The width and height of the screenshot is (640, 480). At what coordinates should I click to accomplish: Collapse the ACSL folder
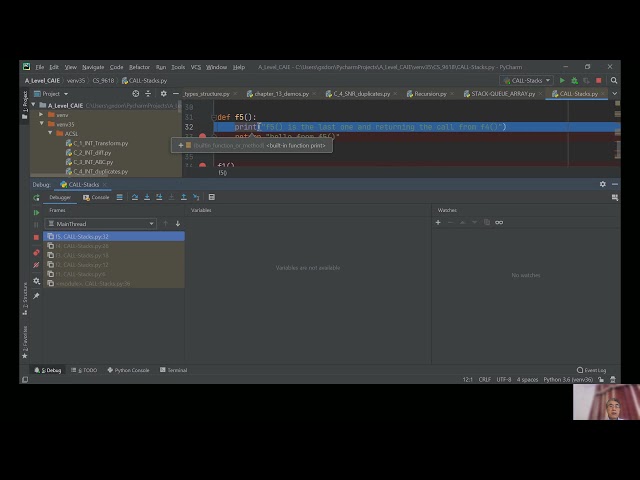click(x=50, y=133)
